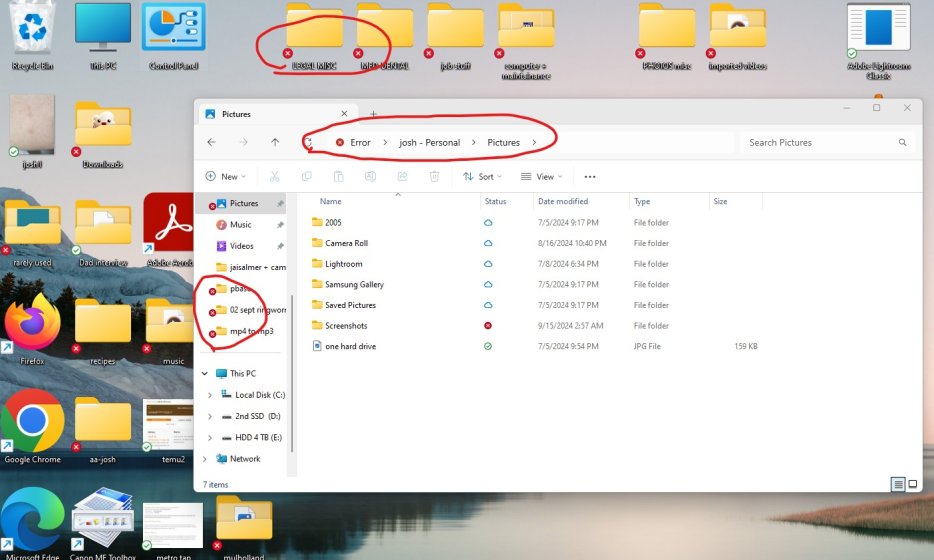Click the New button

225,177
